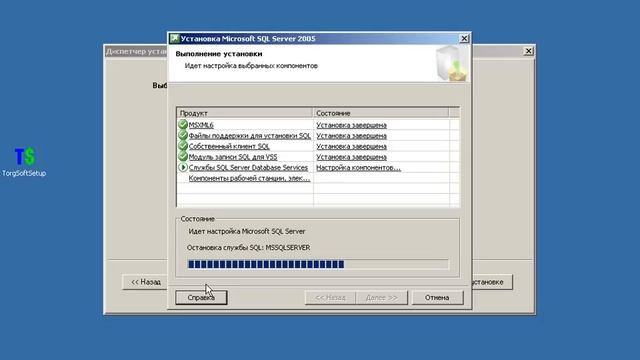Click the Выполнение установки heading
Viewport: 640px width, 360px height.
[x=219, y=54]
